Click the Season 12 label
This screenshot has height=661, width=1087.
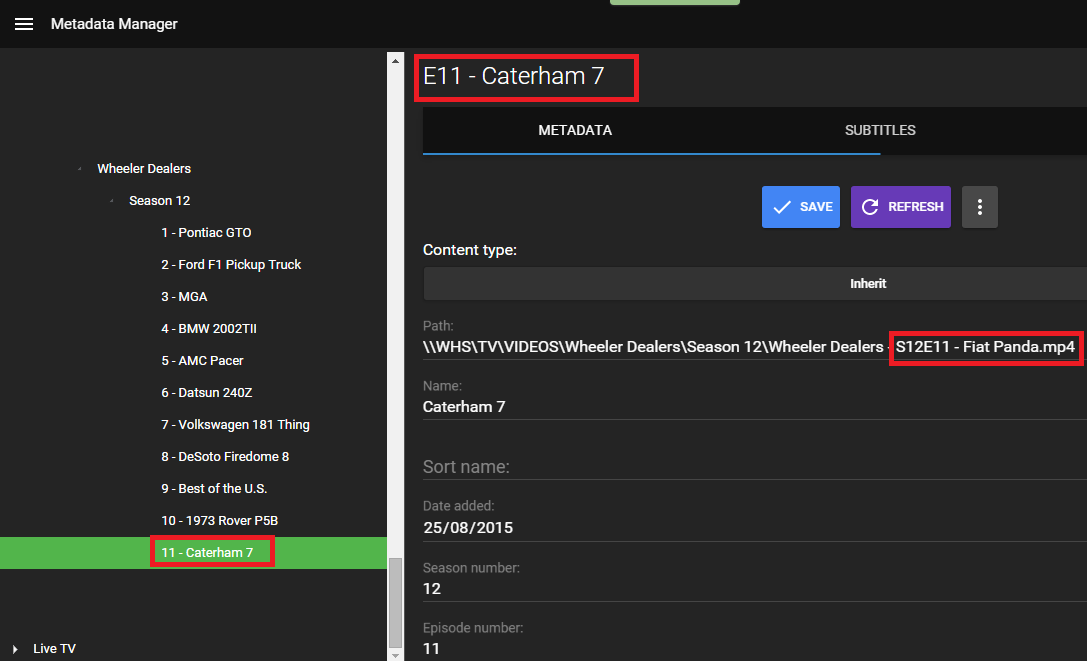[159, 200]
